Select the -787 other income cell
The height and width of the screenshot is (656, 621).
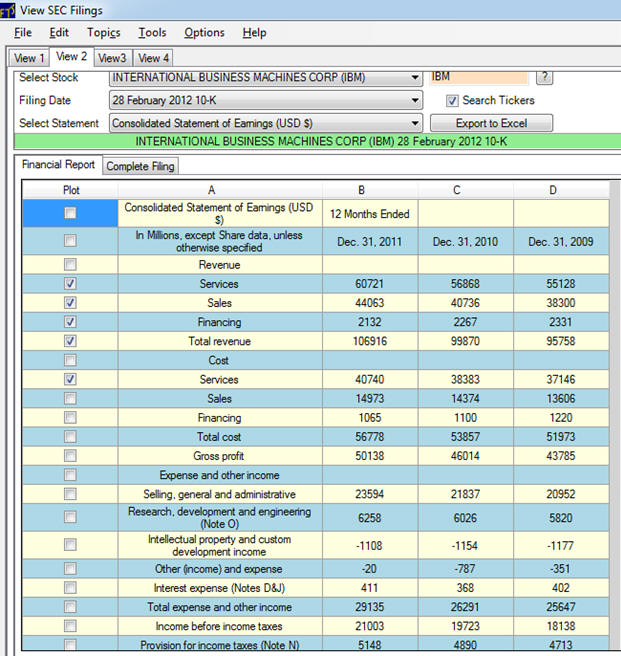465,569
